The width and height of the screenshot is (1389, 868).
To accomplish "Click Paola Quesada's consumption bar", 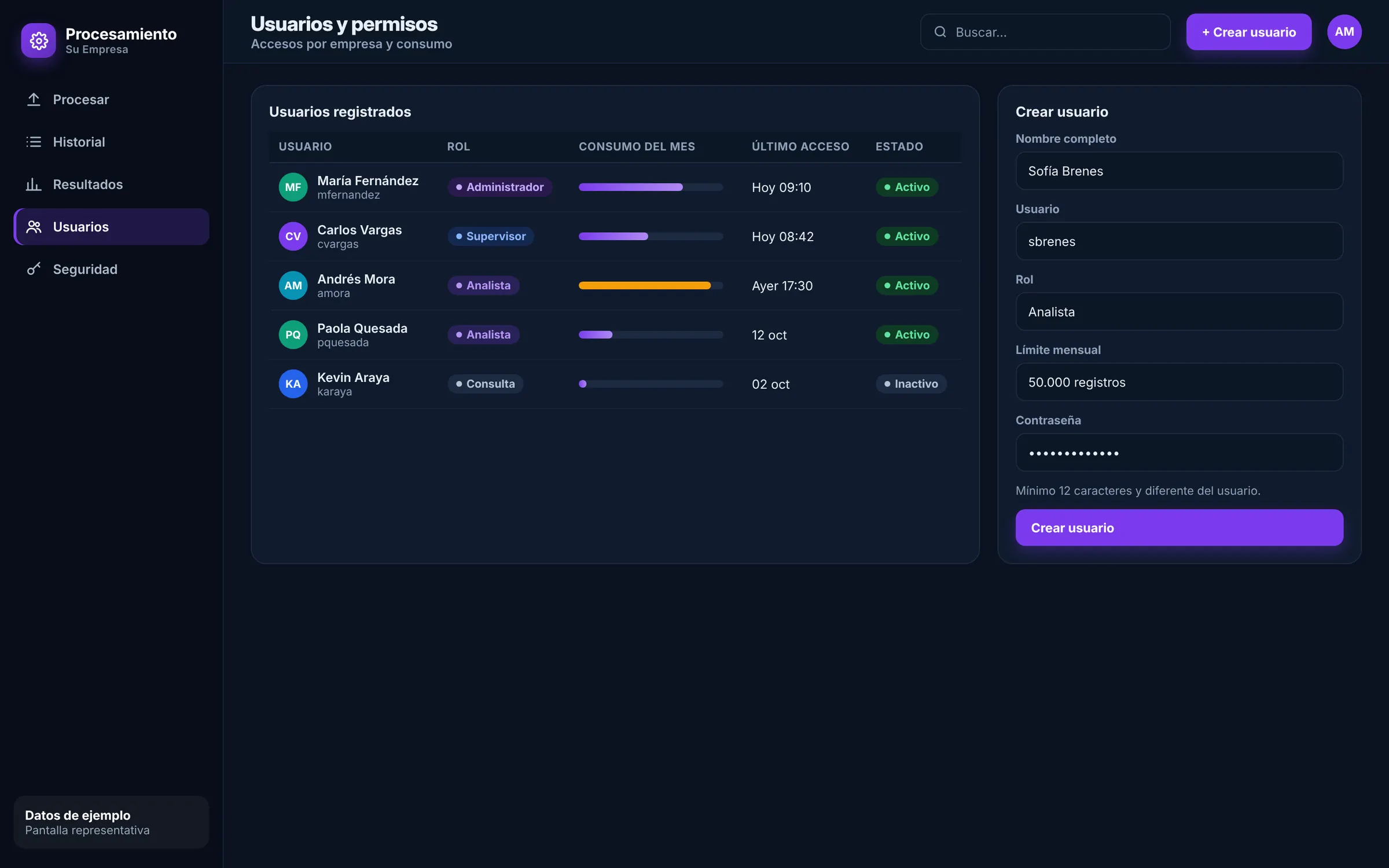I will 651,334.
